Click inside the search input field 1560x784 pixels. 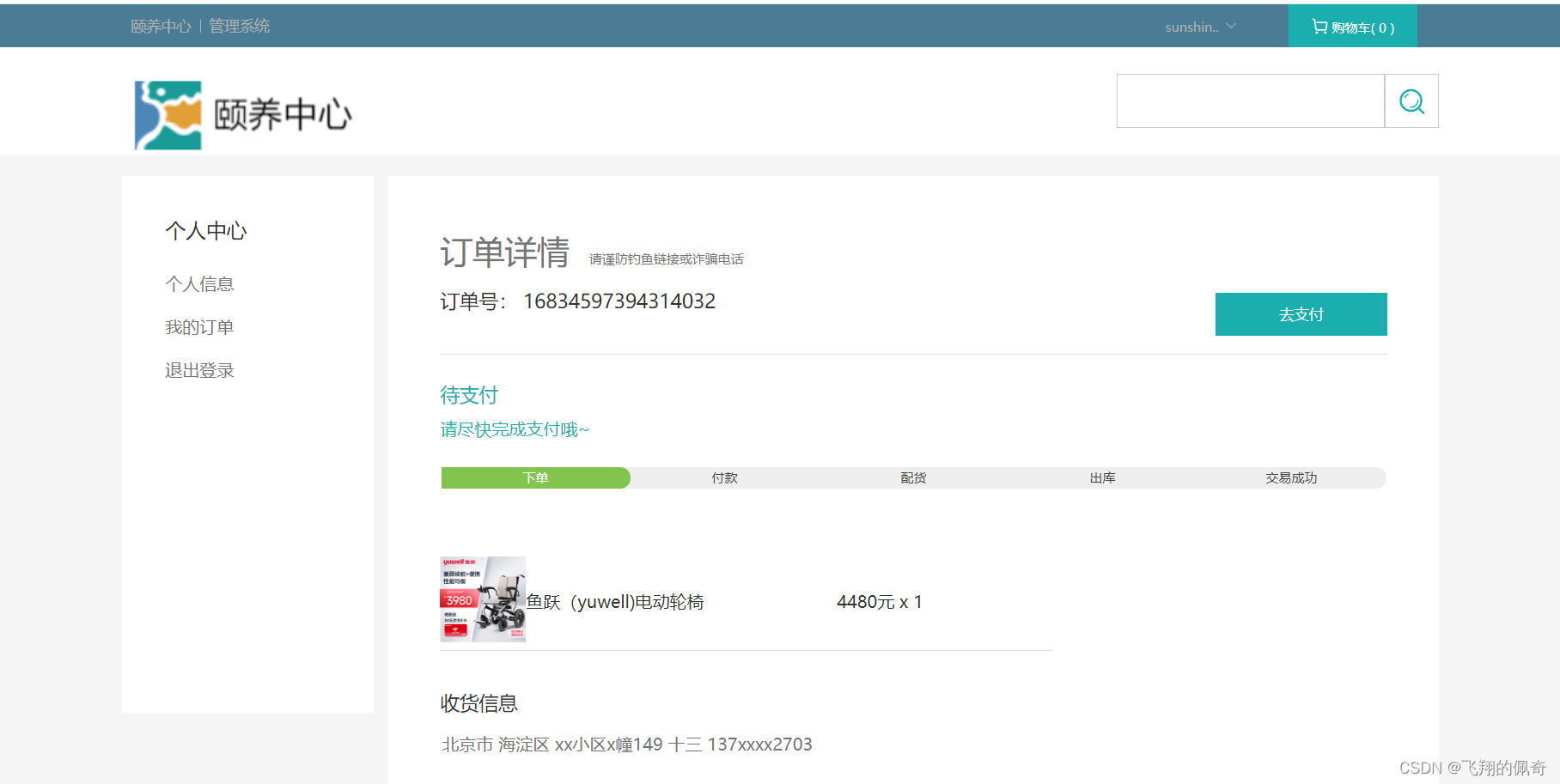pyautogui.click(x=1250, y=101)
